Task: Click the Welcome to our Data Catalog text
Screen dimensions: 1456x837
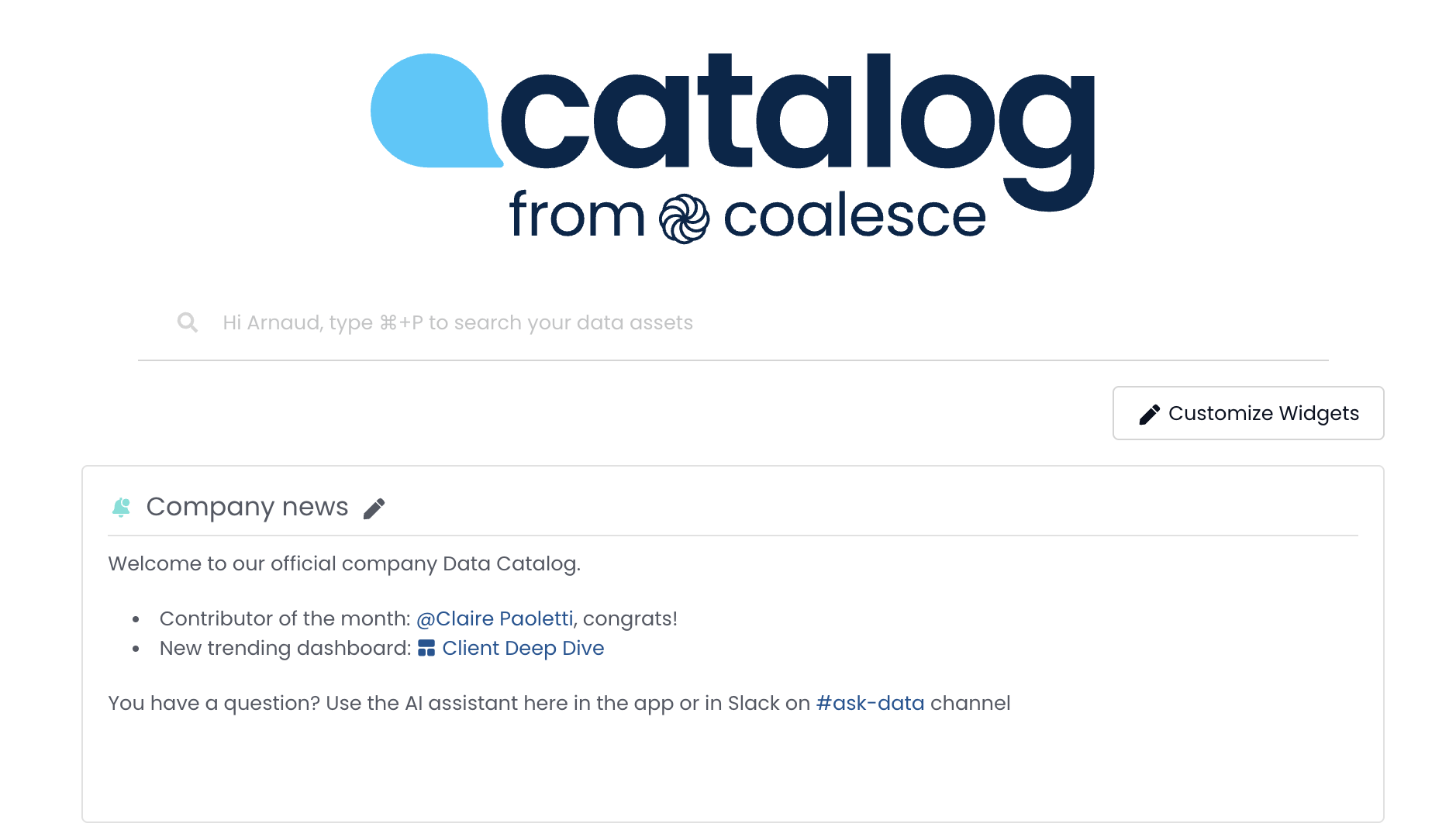Action: [x=344, y=563]
